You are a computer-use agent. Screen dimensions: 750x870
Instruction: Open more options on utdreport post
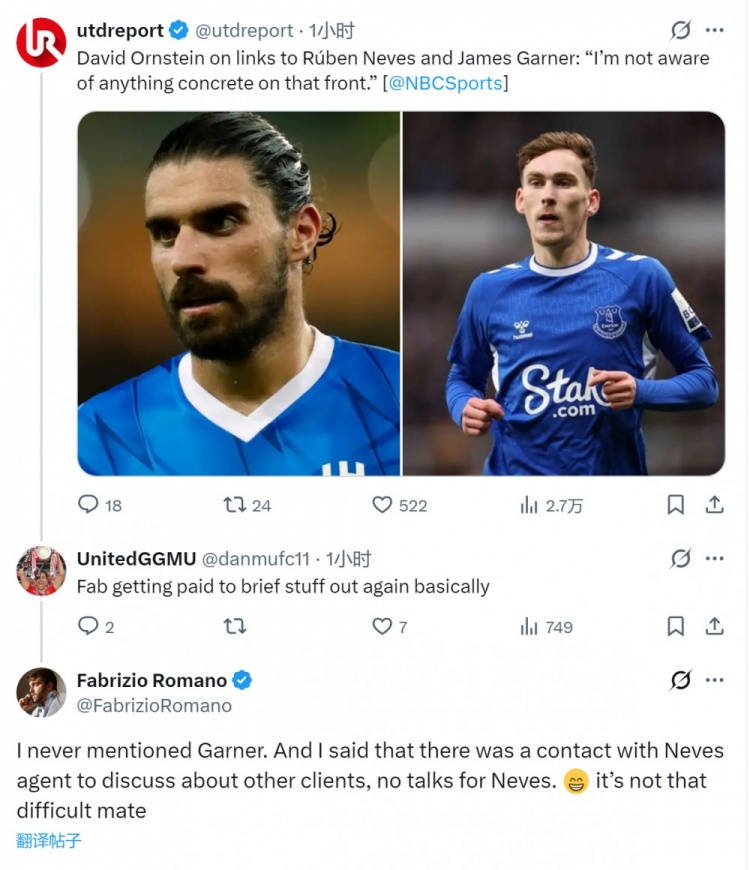pyautogui.click(x=714, y=30)
